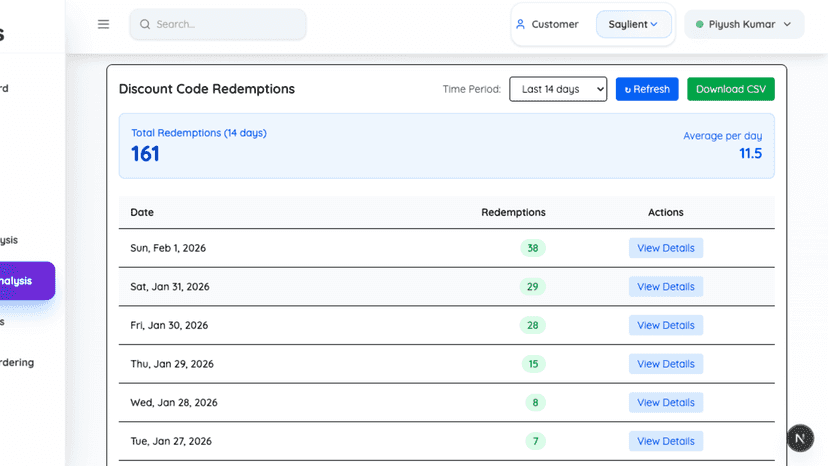Click the Actions column header
Viewport: 828px width, 466px height.
tap(666, 212)
